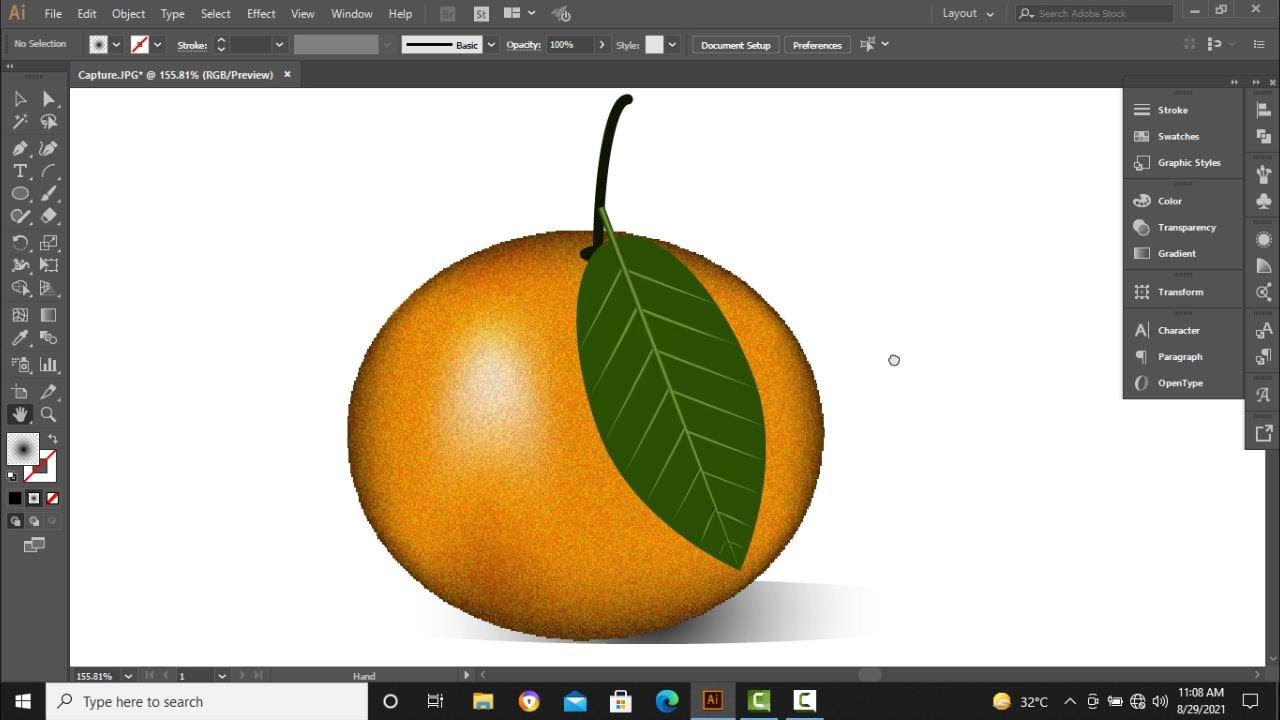1280x720 pixels.
Task: Select the Curvature tool
Action: tap(49, 148)
